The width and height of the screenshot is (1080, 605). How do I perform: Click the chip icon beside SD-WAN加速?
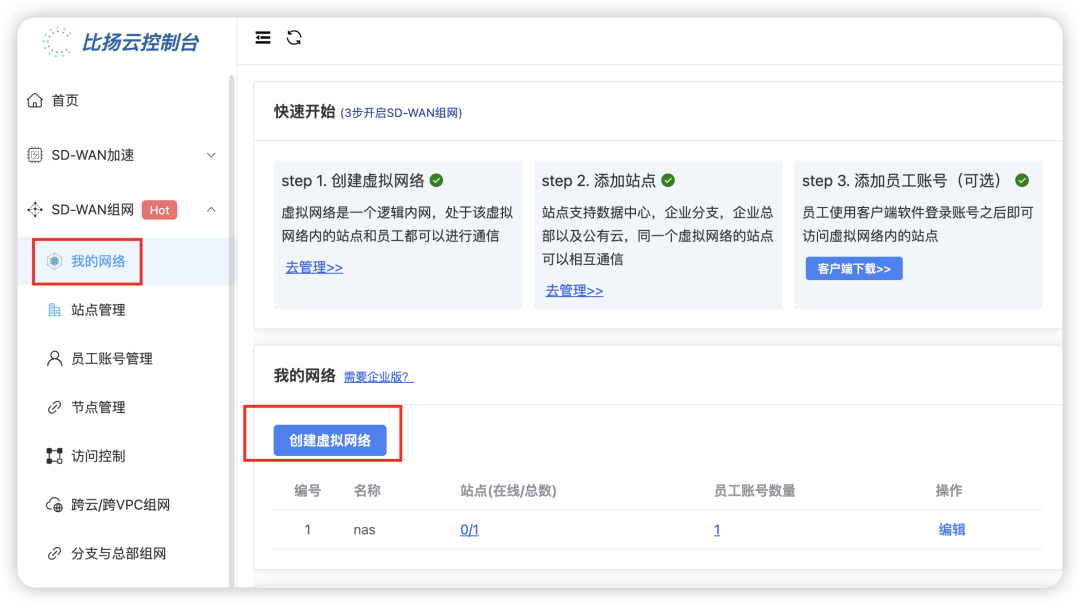pyautogui.click(x=33, y=154)
